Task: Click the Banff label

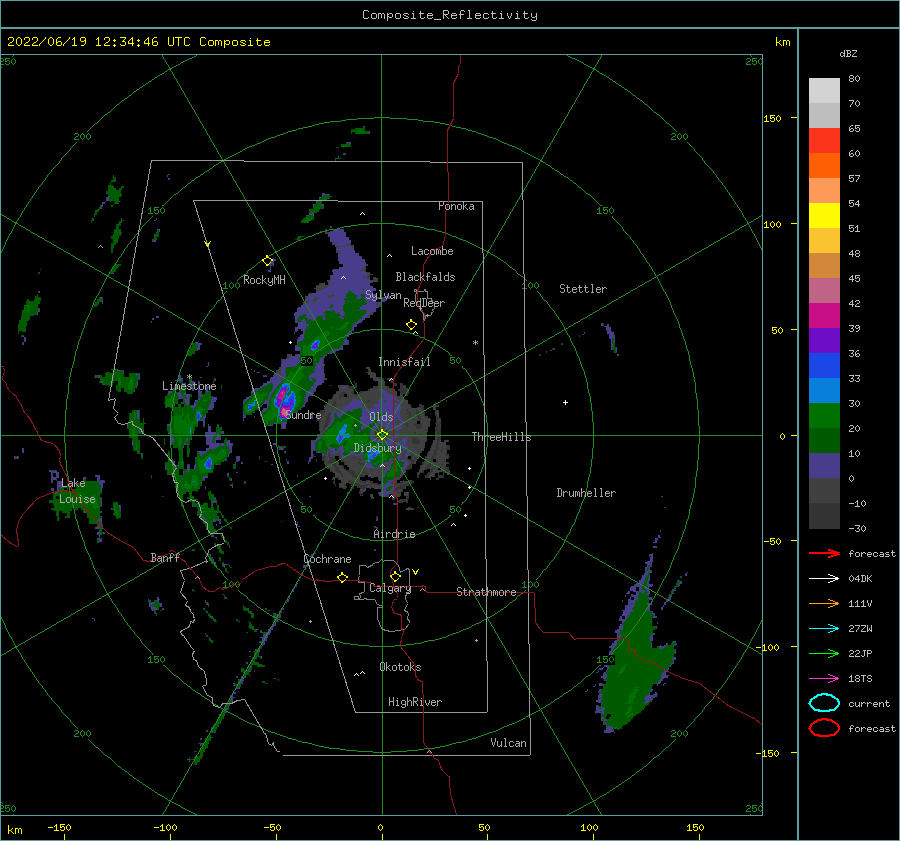Action: pyautogui.click(x=165, y=557)
